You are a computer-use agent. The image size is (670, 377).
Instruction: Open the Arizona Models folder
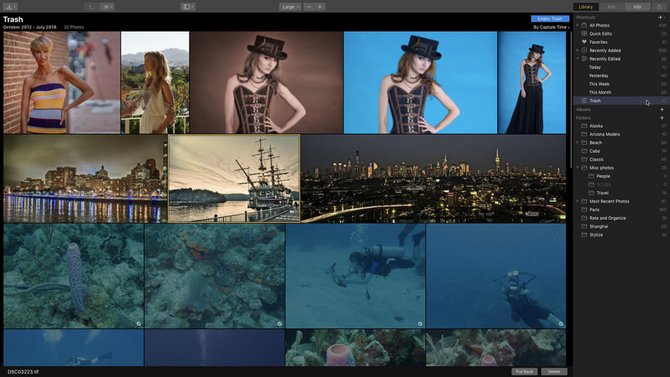click(604, 134)
